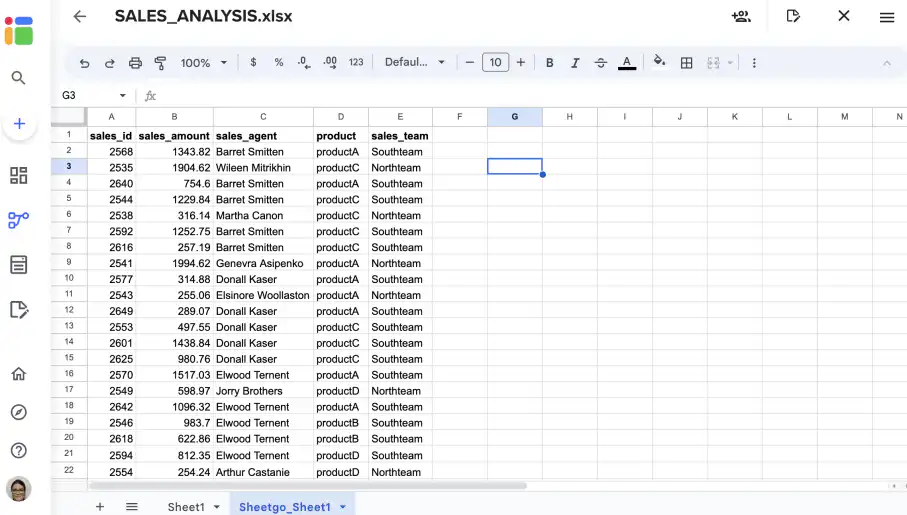This screenshot has height=515, width=907.
Task: Expand the Sheet1 tab dropdown arrow
Action: (x=217, y=507)
